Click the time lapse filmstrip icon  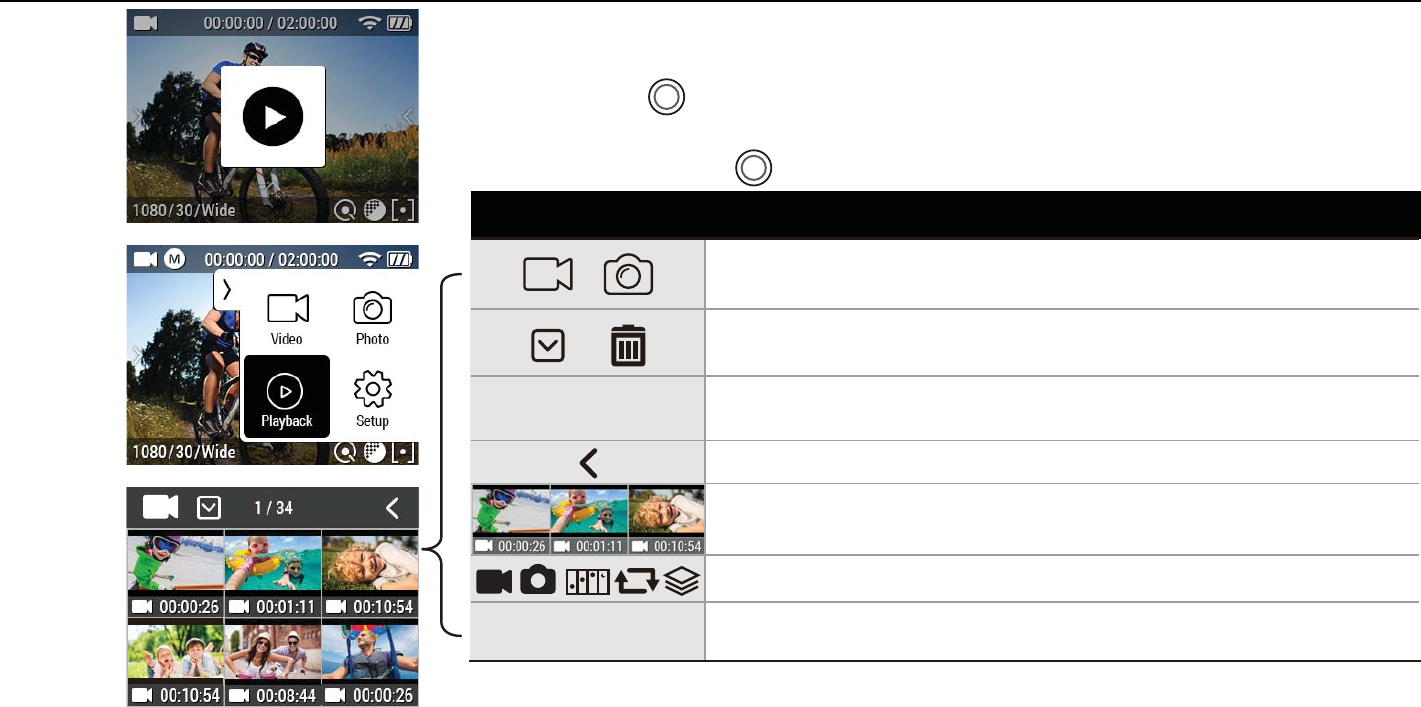588,581
